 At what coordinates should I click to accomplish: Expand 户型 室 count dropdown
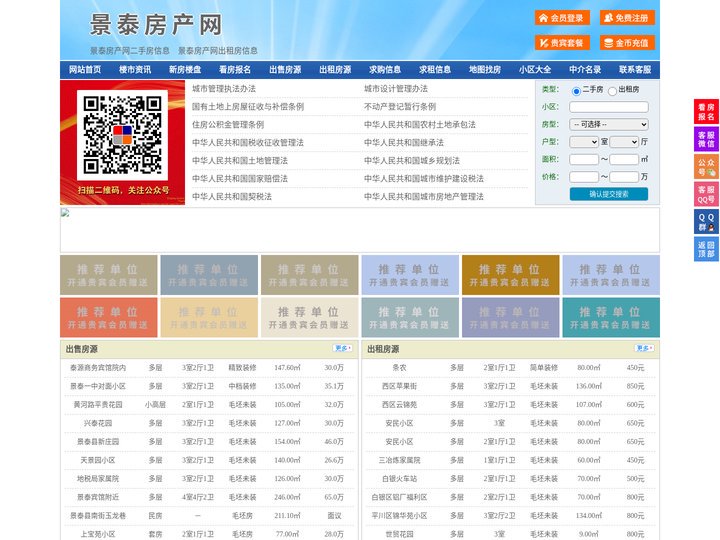pyautogui.click(x=584, y=142)
